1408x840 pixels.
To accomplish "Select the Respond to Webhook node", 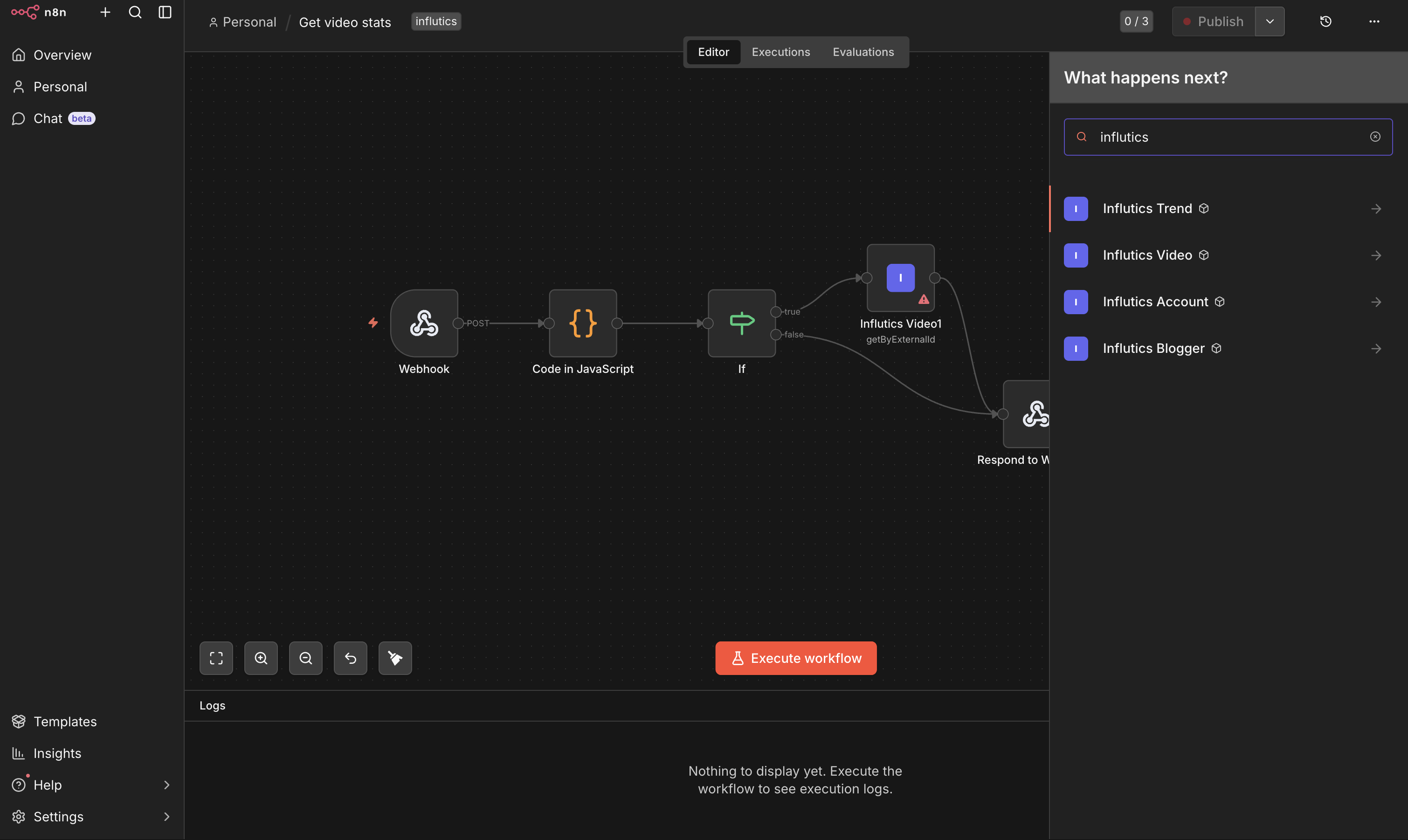I will [x=1027, y=414].
